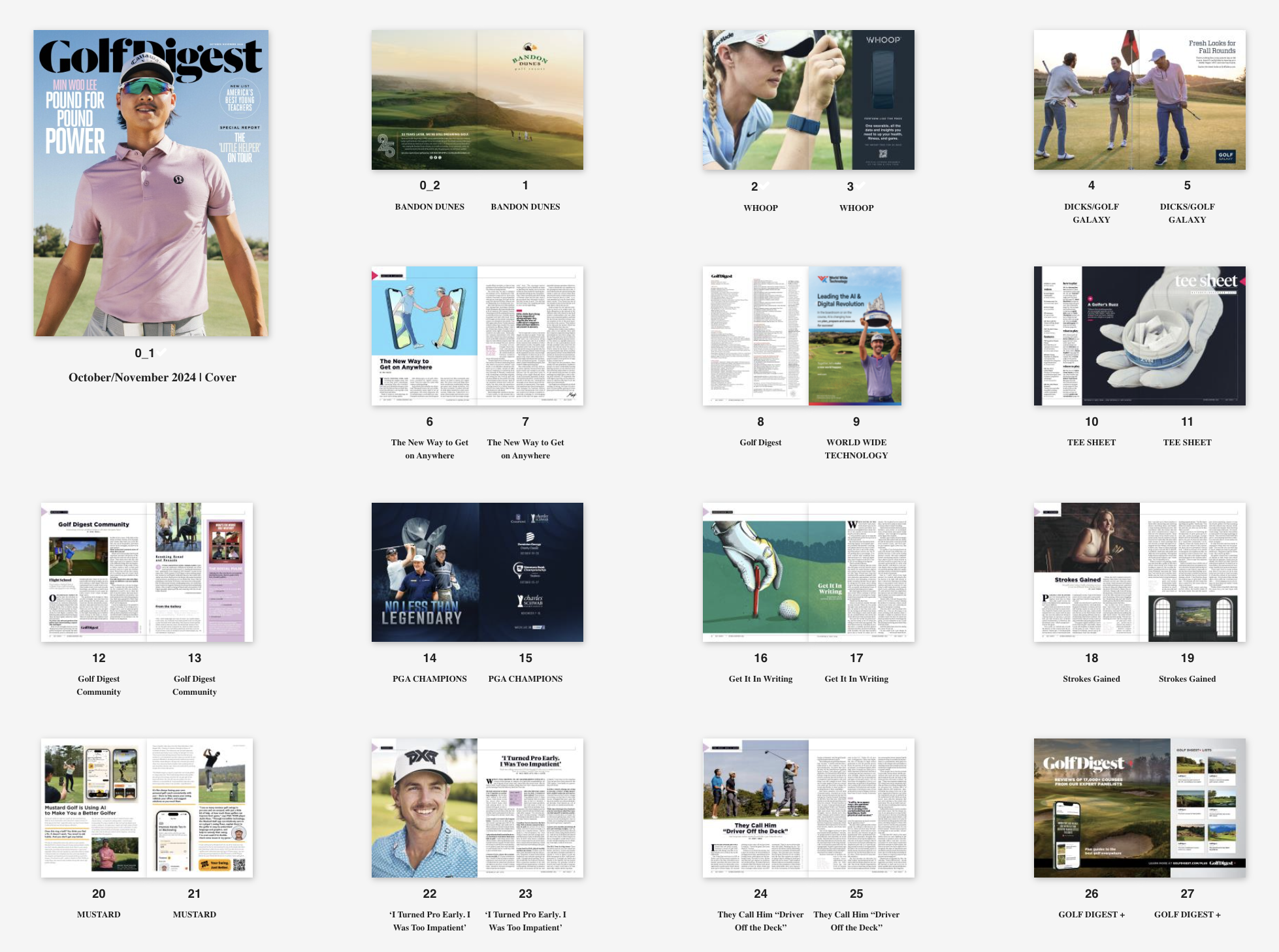This screenshot has width=1279, height=952.
Task: Open page 13 community right-page thumbnail
Action: tap(199, 572)
